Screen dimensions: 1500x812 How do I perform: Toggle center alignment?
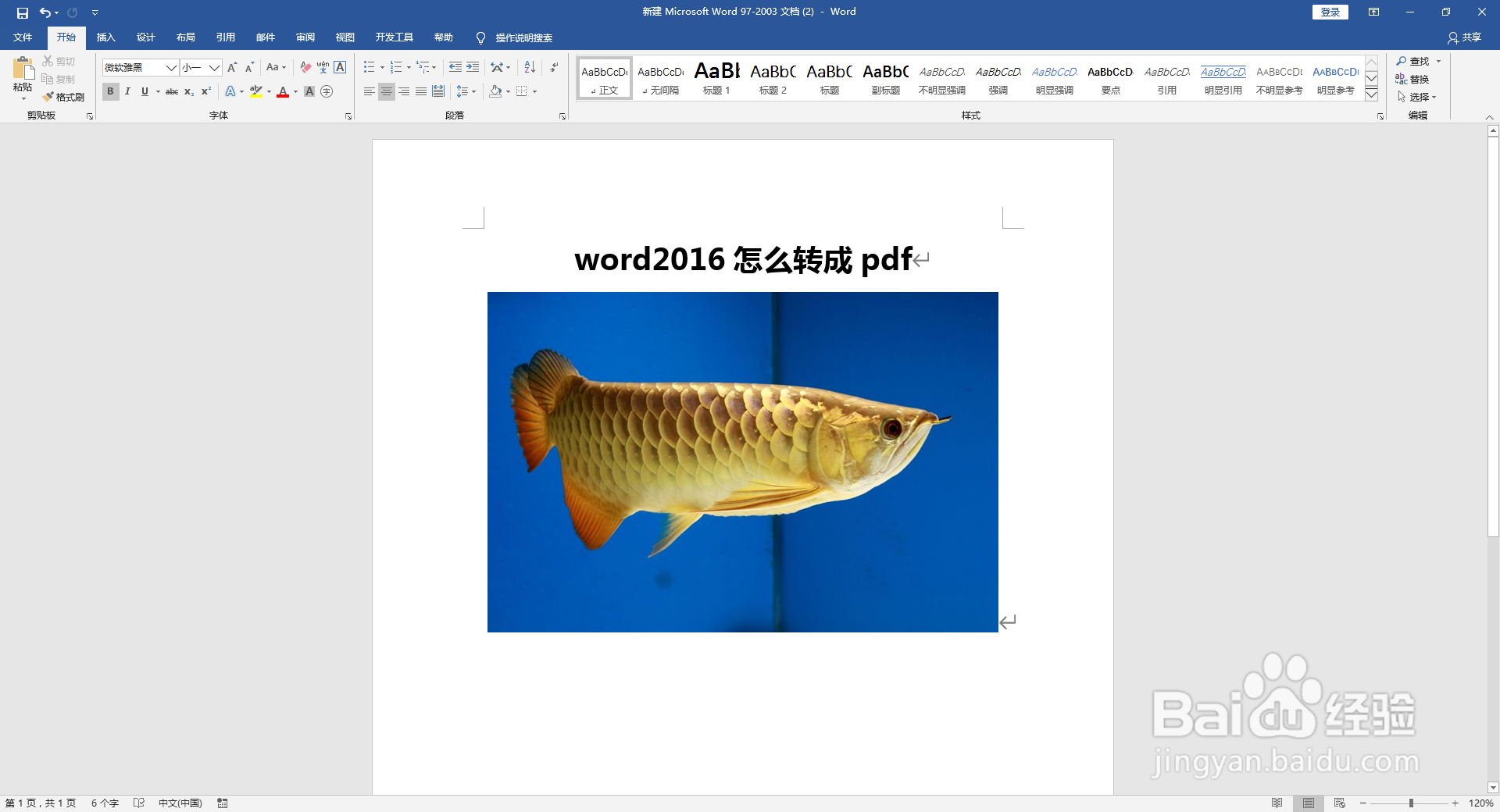387,91
